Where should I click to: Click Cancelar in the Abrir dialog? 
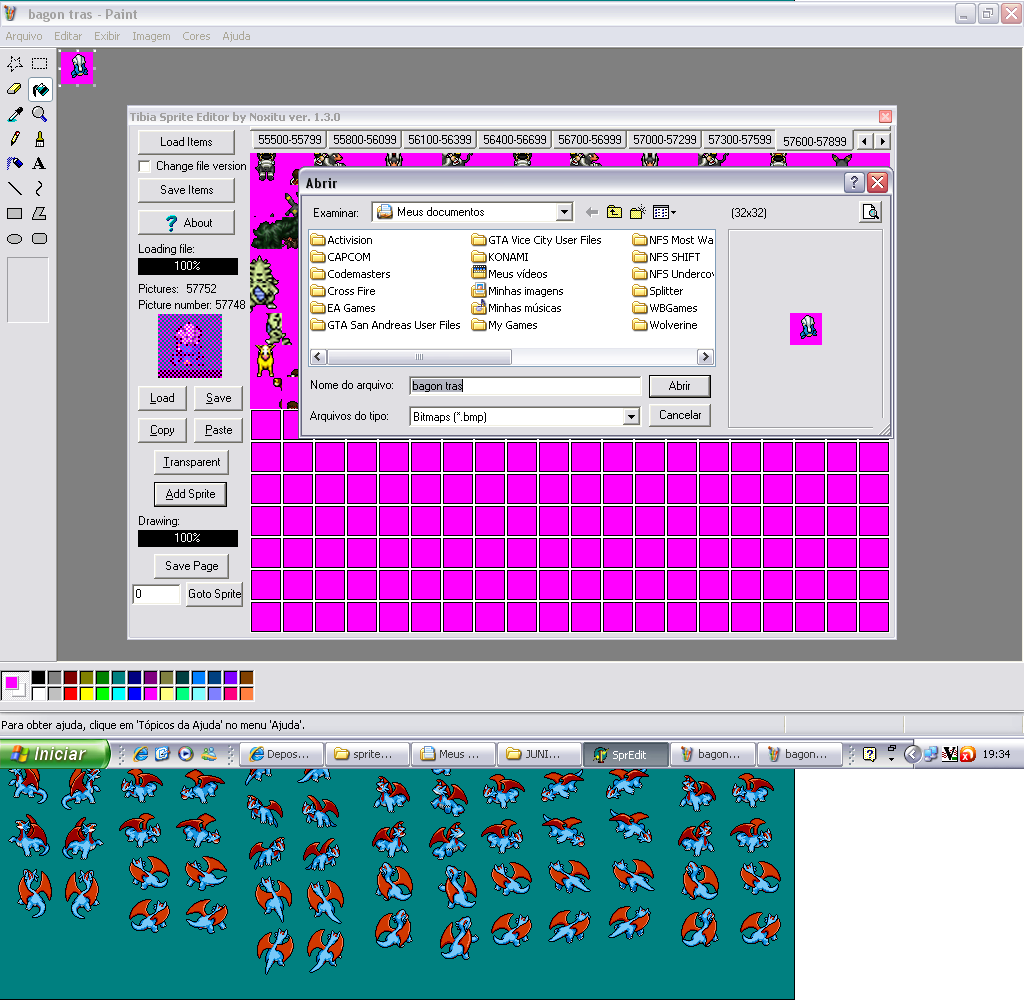tap(679, 415)
